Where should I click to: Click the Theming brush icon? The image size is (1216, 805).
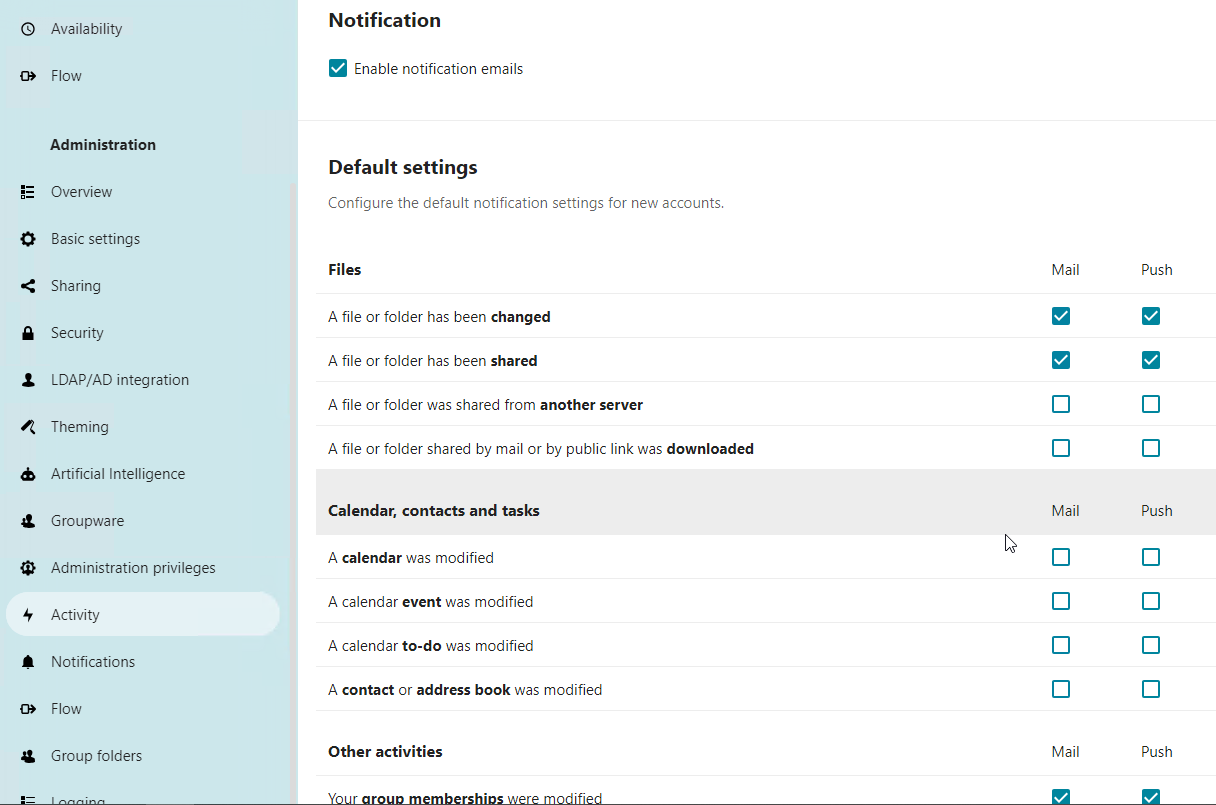pyautogui.click(x=28, y=427)
